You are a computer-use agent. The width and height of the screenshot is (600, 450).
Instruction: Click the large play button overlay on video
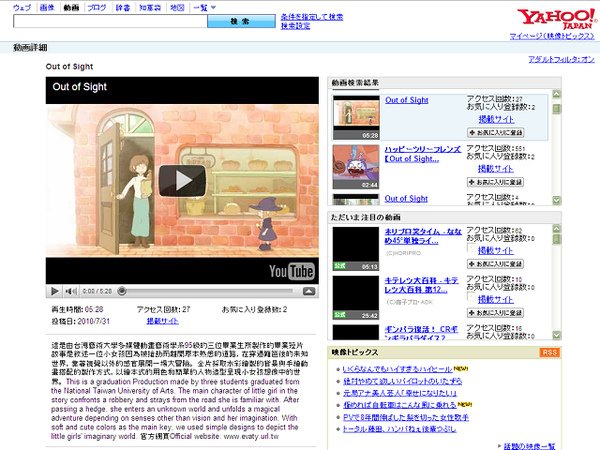pos(182,181)
